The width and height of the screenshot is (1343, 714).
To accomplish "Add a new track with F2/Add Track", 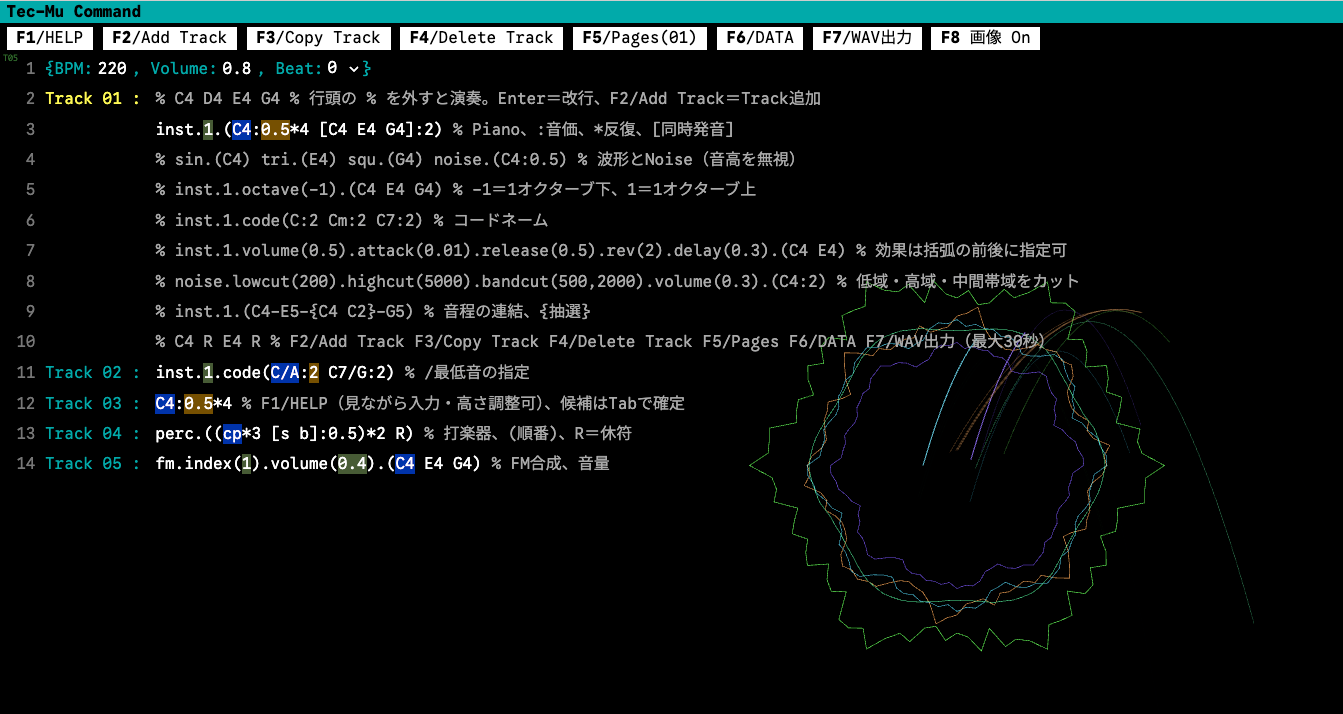I will pos(170,38).
